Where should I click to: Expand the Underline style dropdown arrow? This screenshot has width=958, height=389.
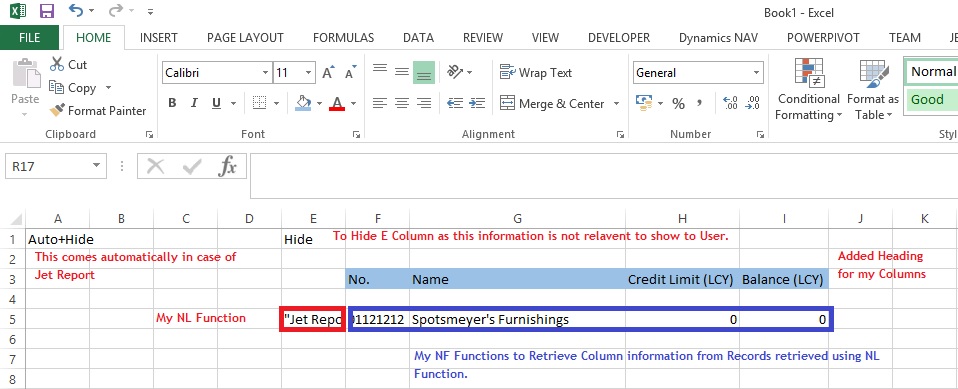[x=232, y=103]
